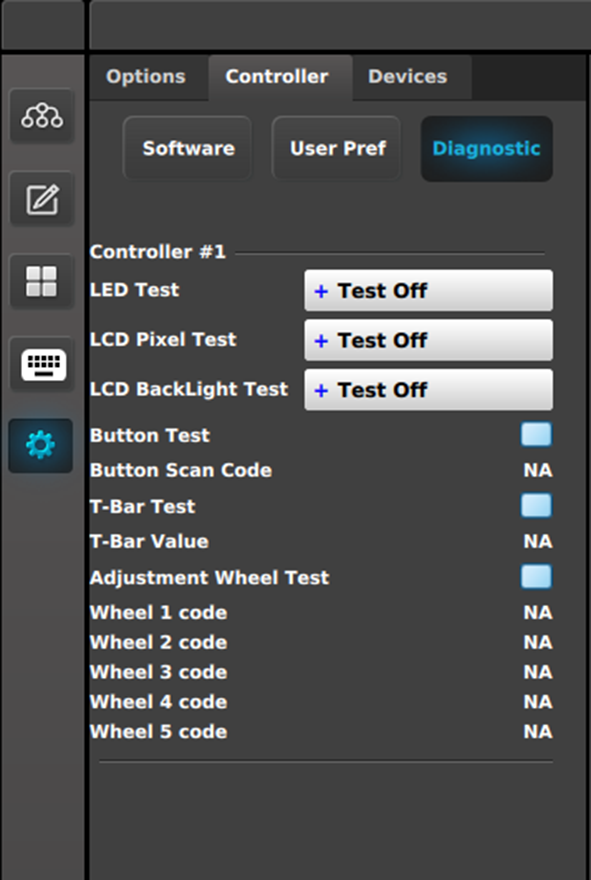Image resolution: width=591 pixels, height=880 pixels.
Task: Open the network tree sidebar icon
Action: pyautogui.click(x=42, y=116)
